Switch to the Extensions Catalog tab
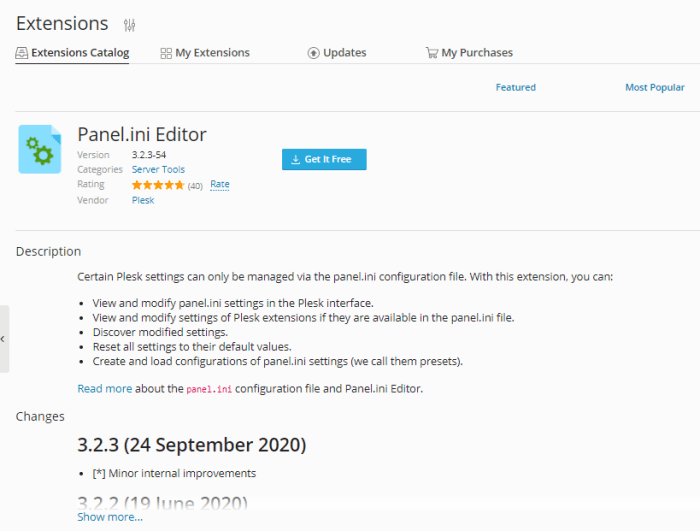The height and width of the screenshot is (531, 700). (72, 53)
